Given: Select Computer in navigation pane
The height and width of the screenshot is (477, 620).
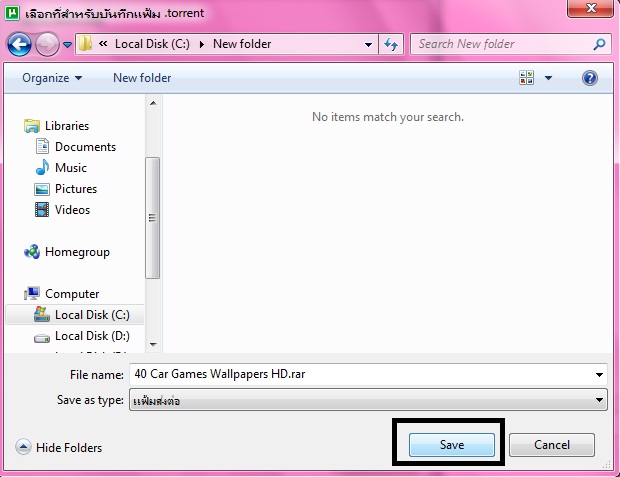Looking at the screenshot, I should point(72,294).
